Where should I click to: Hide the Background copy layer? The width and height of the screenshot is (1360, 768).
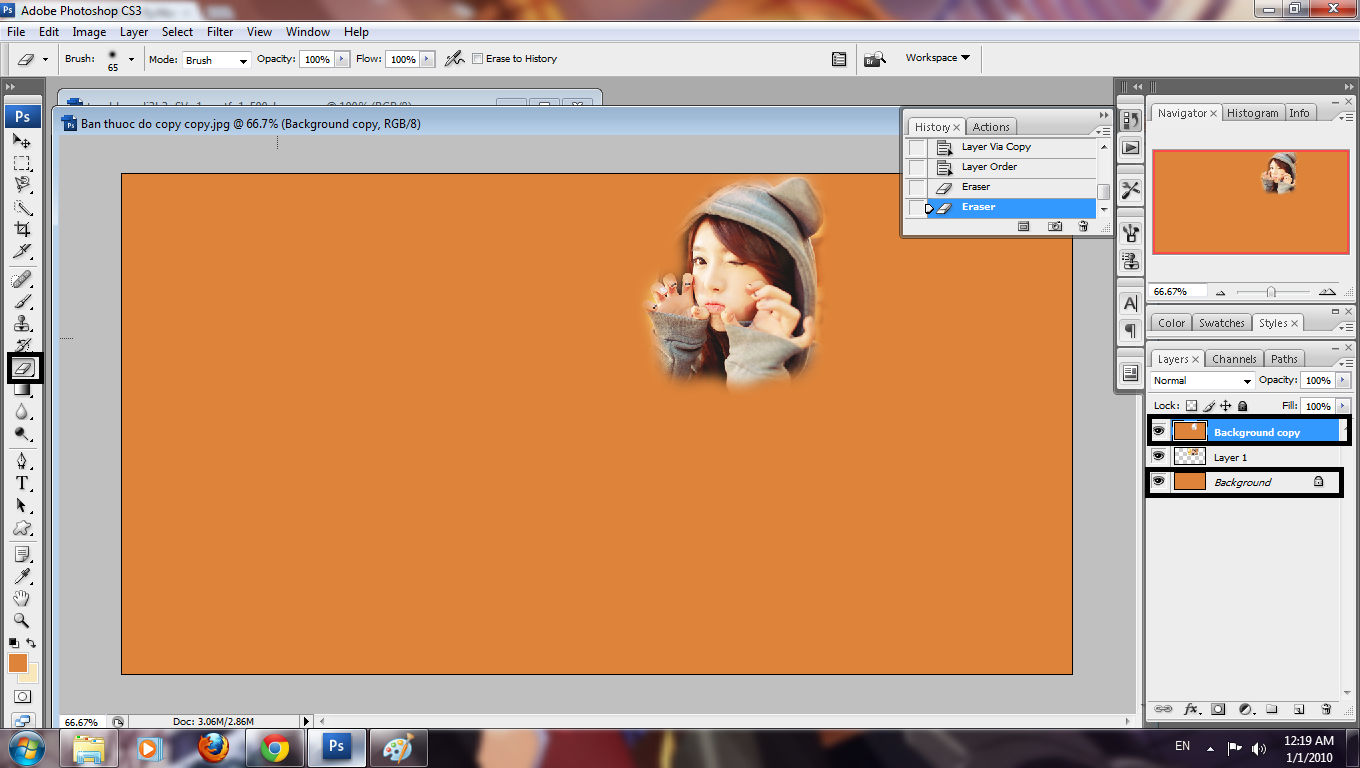click(1159, 432)
